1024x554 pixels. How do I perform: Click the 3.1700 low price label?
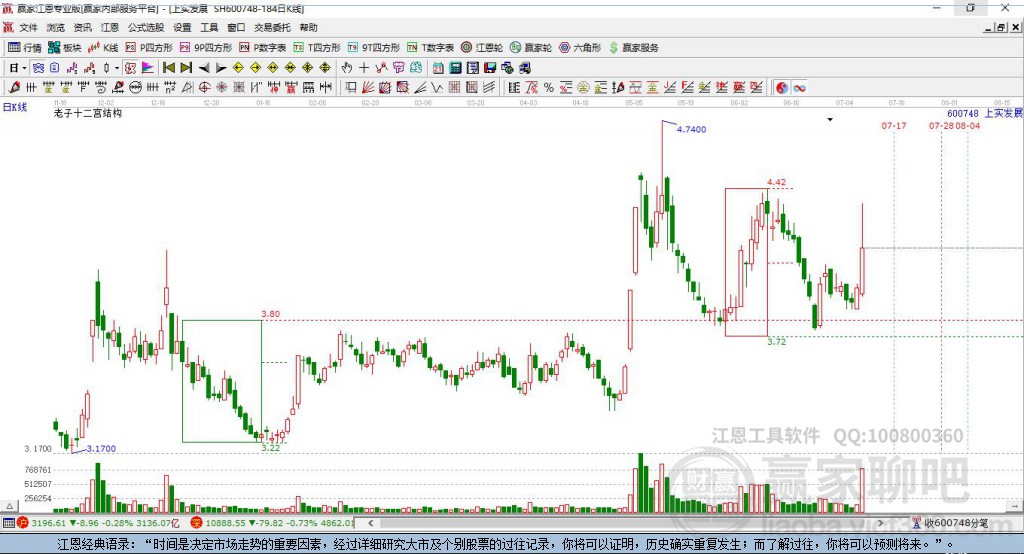pos(101,449)
